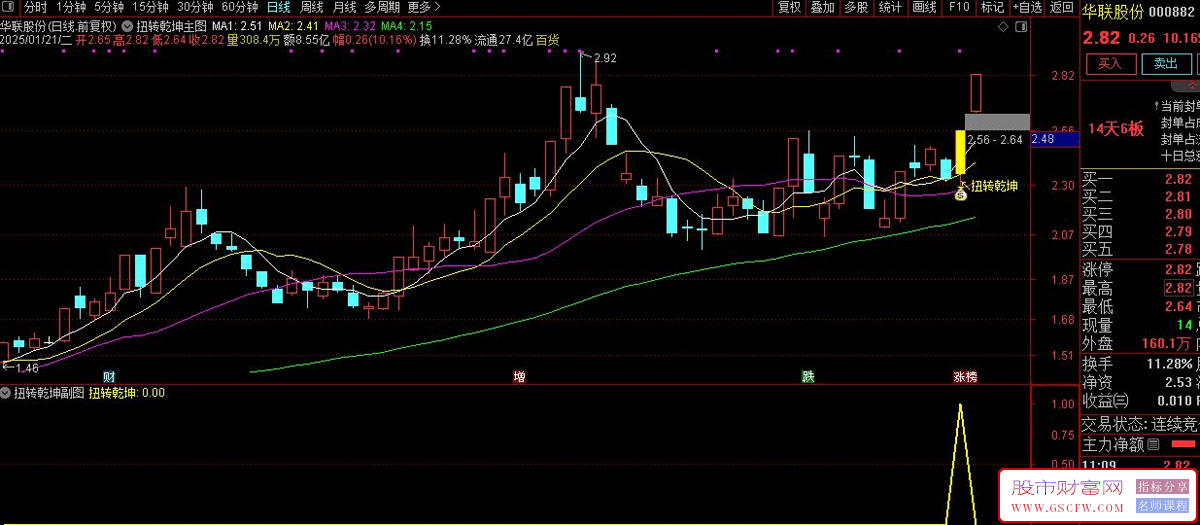Click the 标记 mark button

pos(992,7)
